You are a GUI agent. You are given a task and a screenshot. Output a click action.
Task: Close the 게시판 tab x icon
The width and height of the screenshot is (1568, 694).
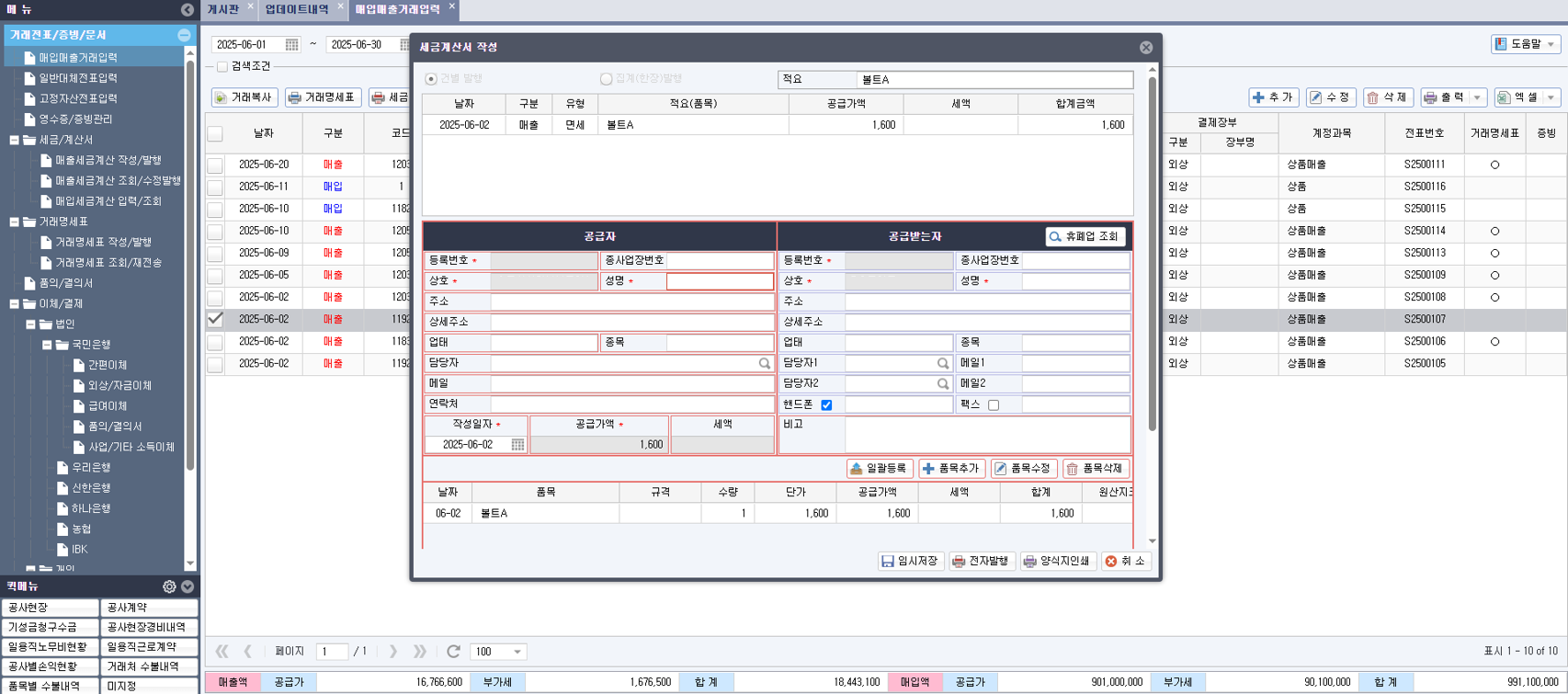pyautogui.click(x=250, y=6)
